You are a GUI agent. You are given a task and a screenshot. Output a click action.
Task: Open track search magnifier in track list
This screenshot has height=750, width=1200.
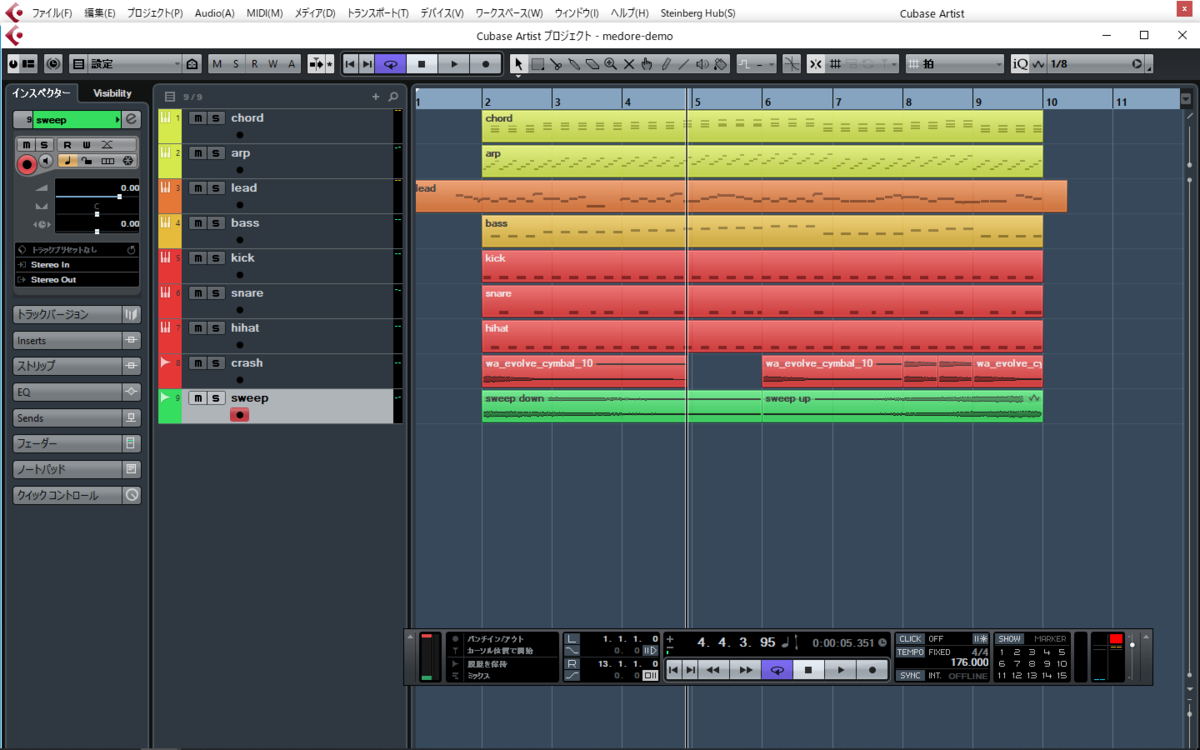coord(393,97)
